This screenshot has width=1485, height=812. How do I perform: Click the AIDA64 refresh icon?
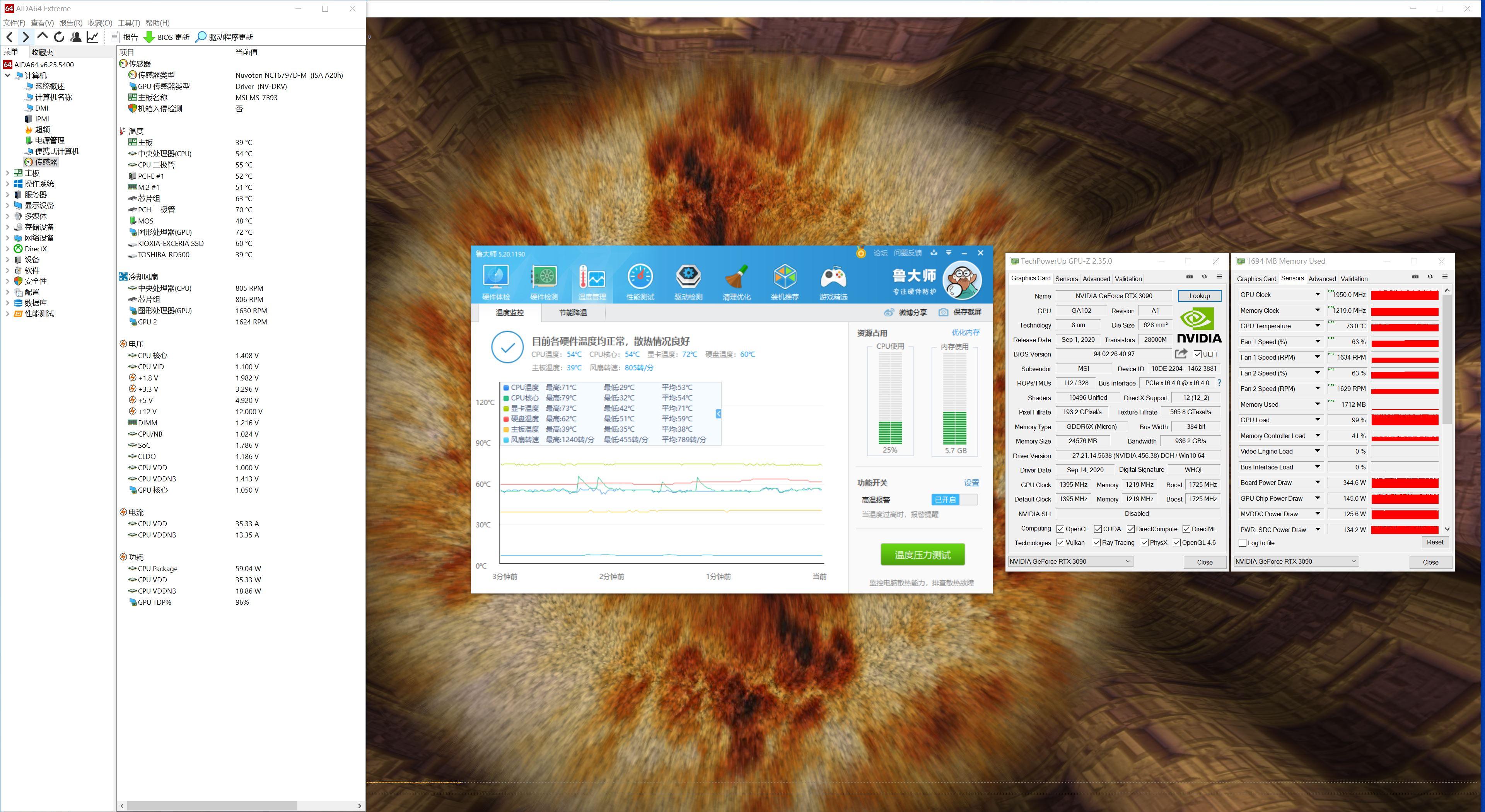click(x=59, y=37)
